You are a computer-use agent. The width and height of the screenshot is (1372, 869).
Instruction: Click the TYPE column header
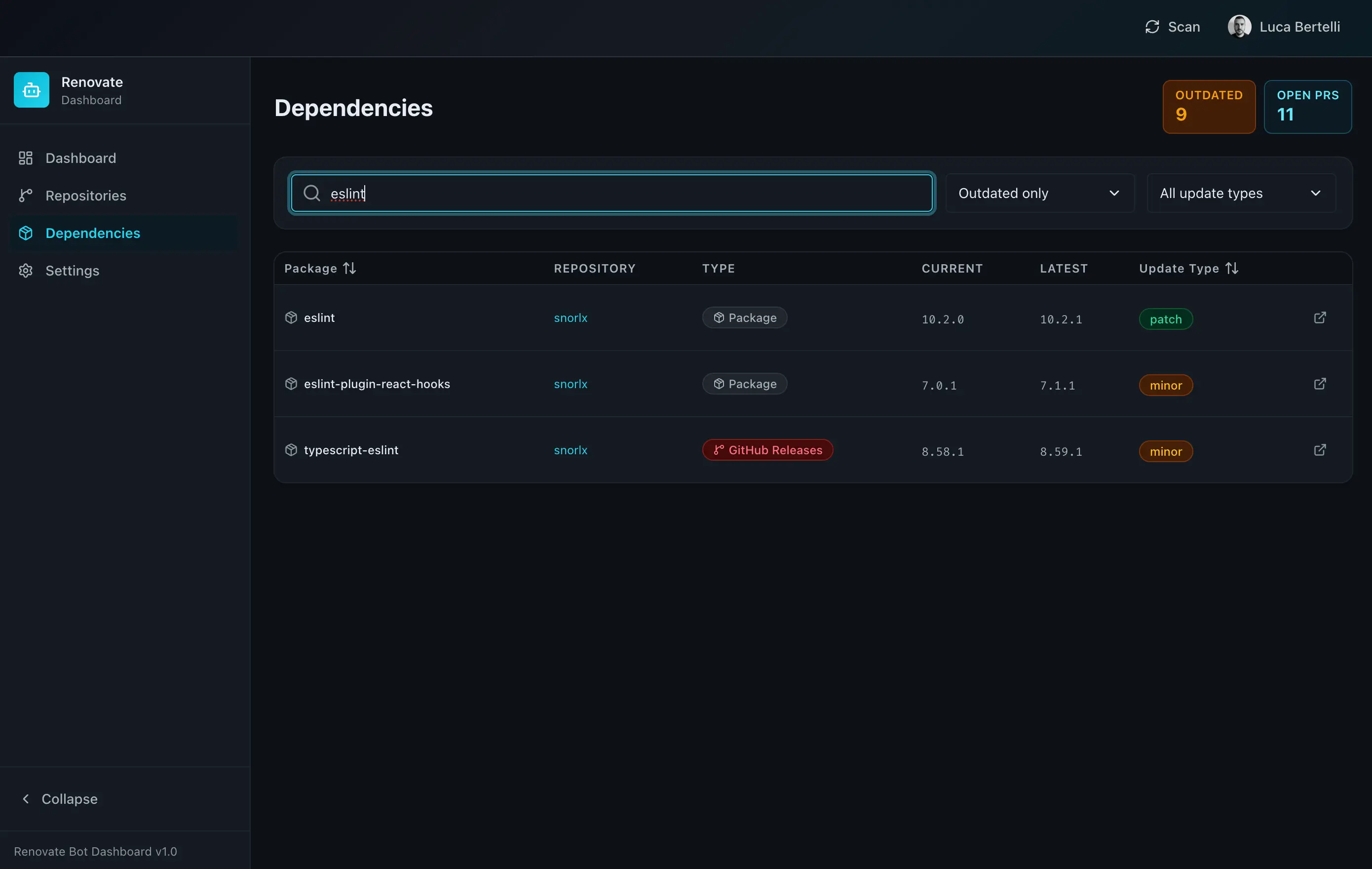pyautogui.click(x=719, y=268)
